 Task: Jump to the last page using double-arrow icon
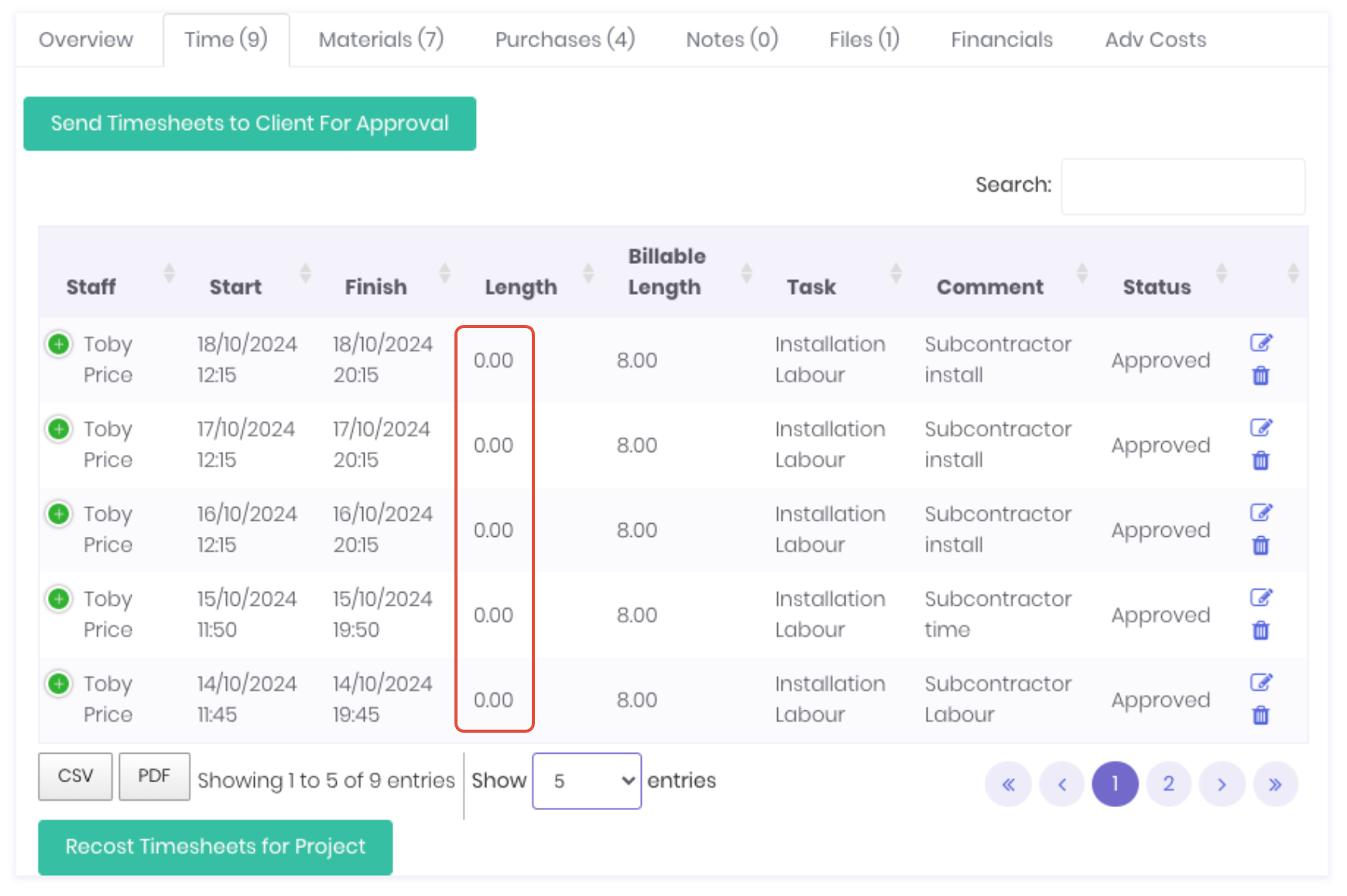click(1276, 784)
